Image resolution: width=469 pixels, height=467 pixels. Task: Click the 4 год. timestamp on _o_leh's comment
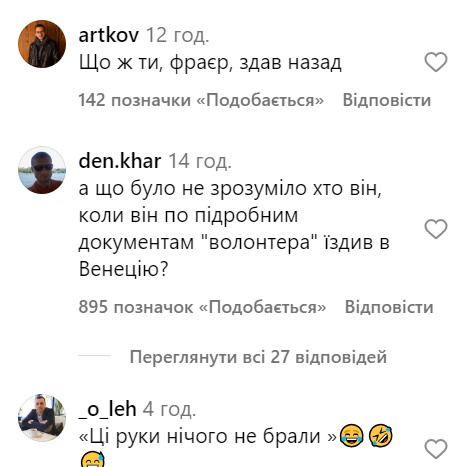pos(169,409)
